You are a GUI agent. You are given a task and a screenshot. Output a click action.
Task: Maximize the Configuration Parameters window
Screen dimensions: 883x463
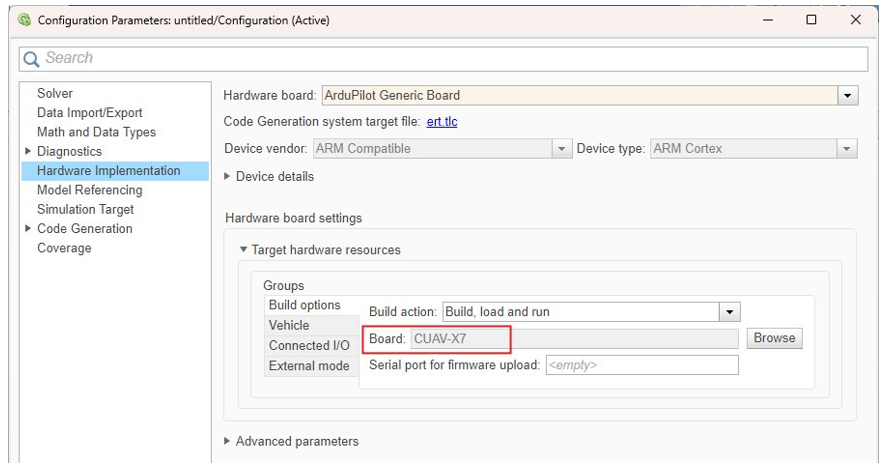(811, 20)
